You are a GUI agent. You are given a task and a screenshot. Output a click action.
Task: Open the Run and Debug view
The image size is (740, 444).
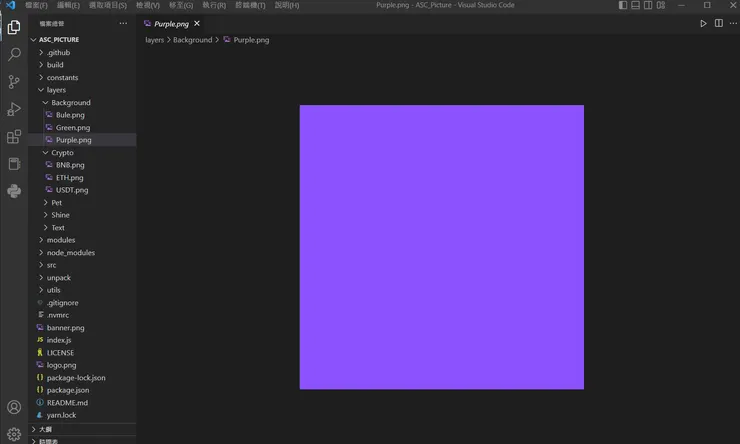(x=14, y=109)
